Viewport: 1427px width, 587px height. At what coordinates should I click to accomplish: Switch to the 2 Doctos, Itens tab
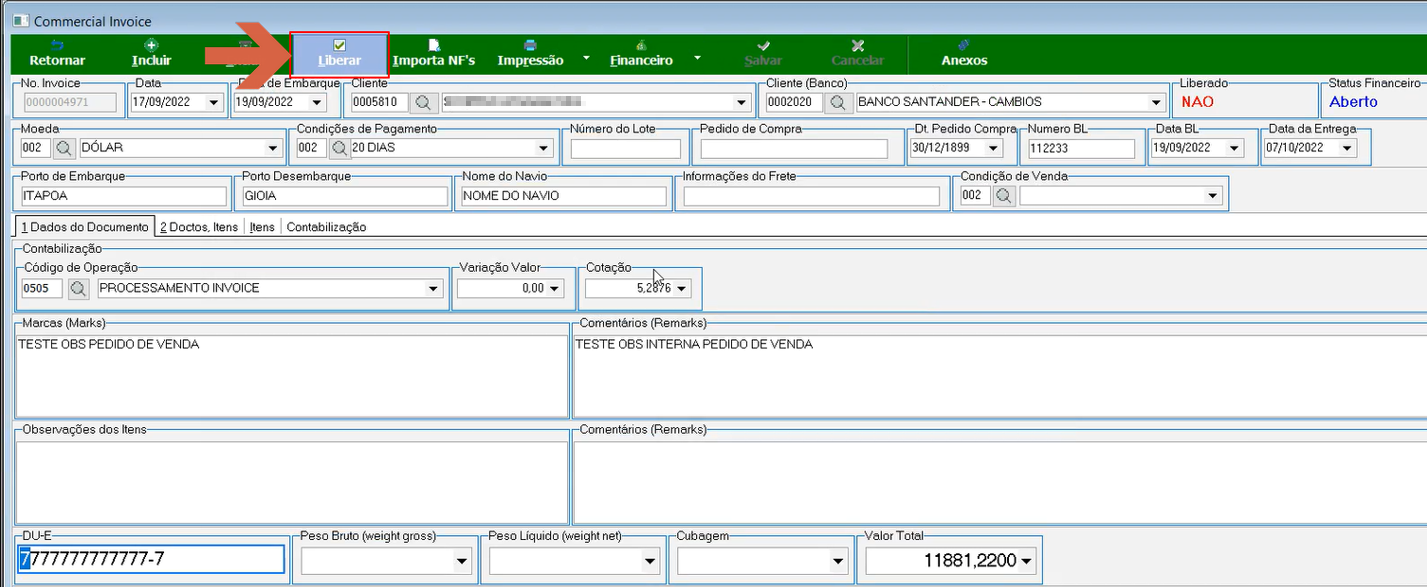coord(199,227)
